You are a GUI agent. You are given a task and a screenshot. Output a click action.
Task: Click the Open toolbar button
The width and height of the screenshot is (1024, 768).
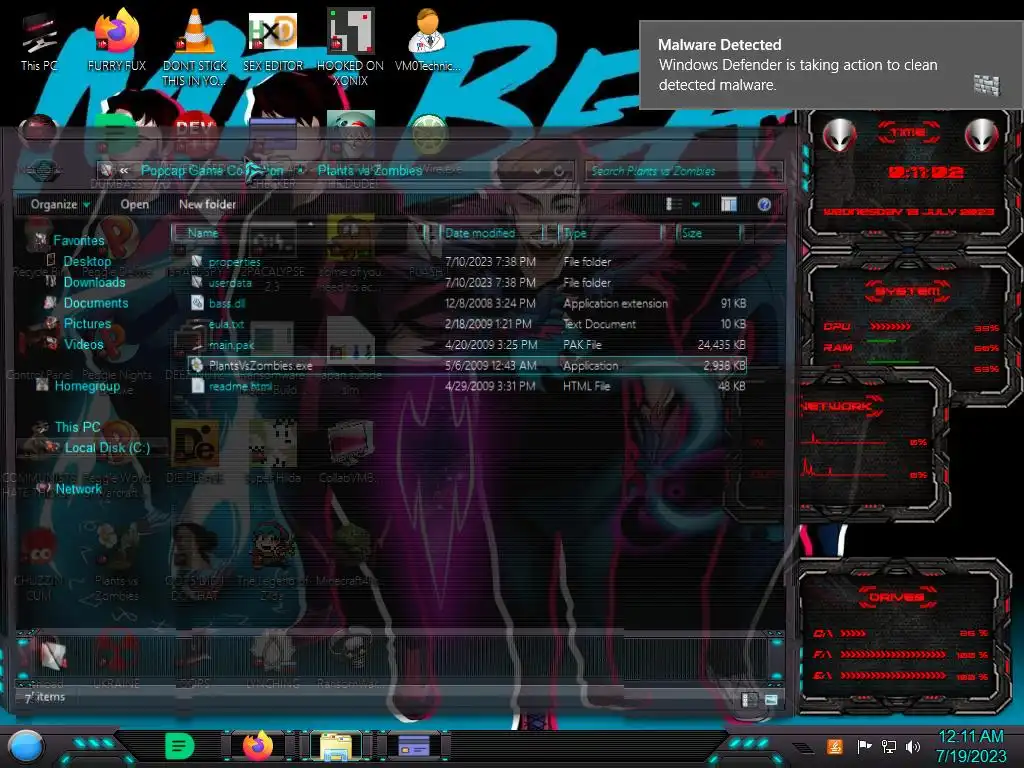pos(135,204)
